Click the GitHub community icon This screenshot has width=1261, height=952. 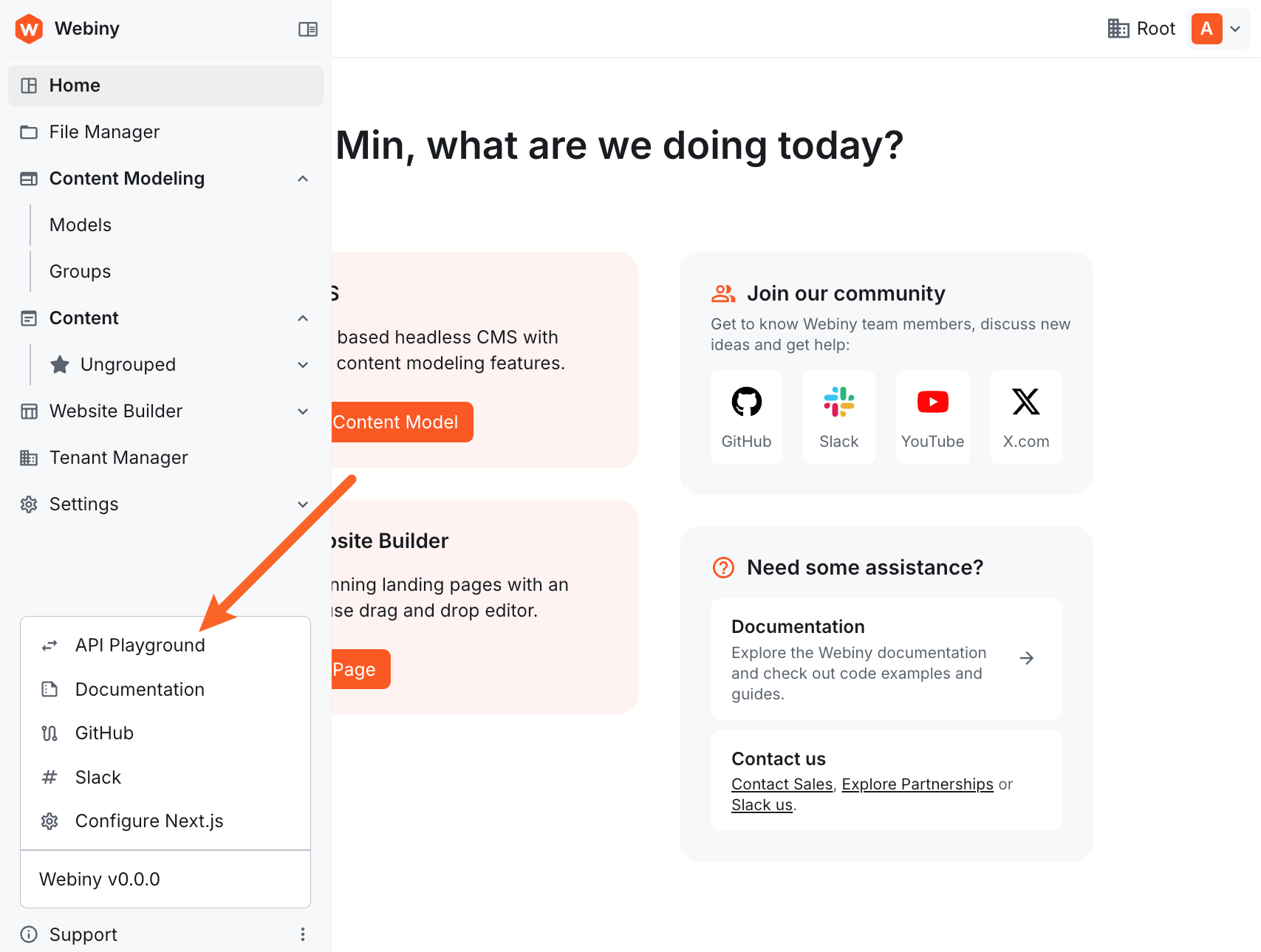tap(746, 403)
